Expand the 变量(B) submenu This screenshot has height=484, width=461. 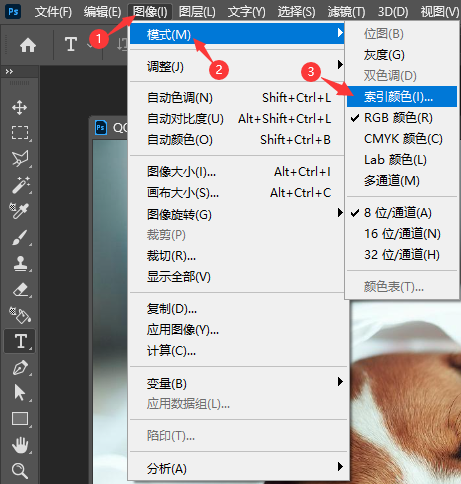tap(237, 383)
